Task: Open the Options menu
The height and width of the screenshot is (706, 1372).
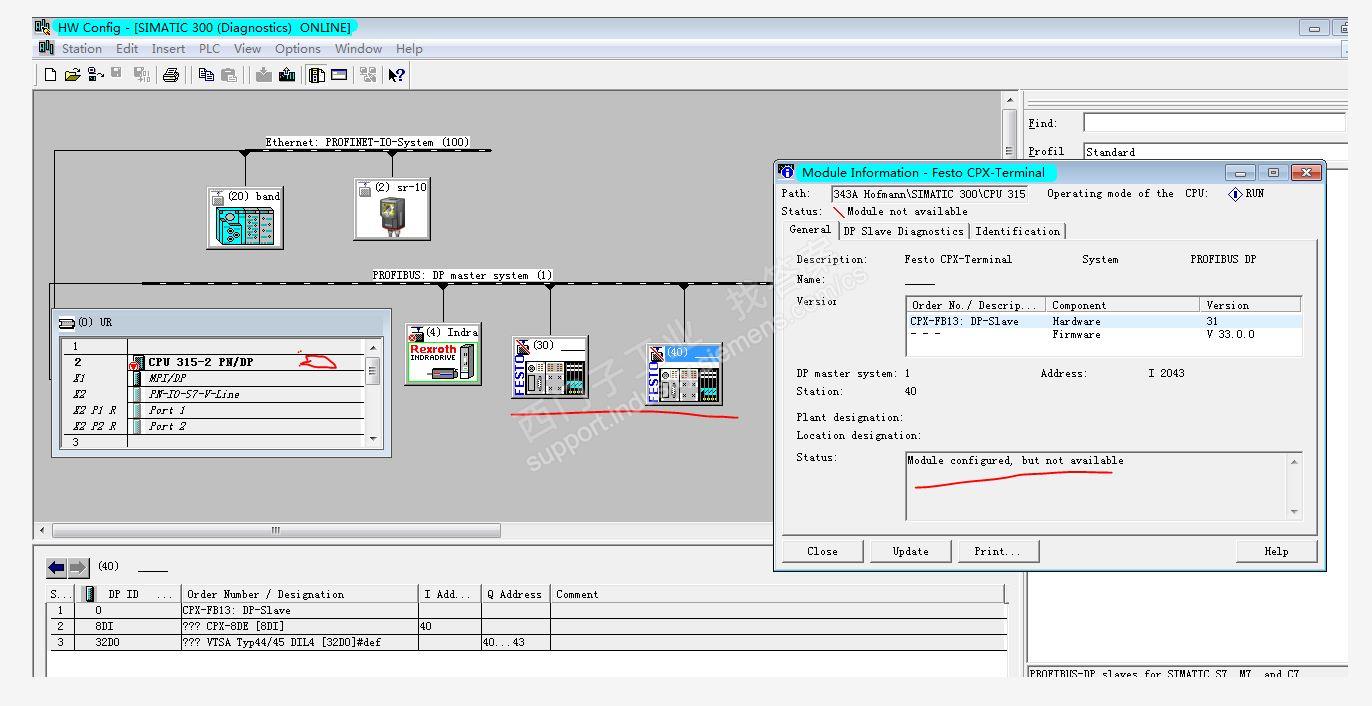Action: point(298,48)
